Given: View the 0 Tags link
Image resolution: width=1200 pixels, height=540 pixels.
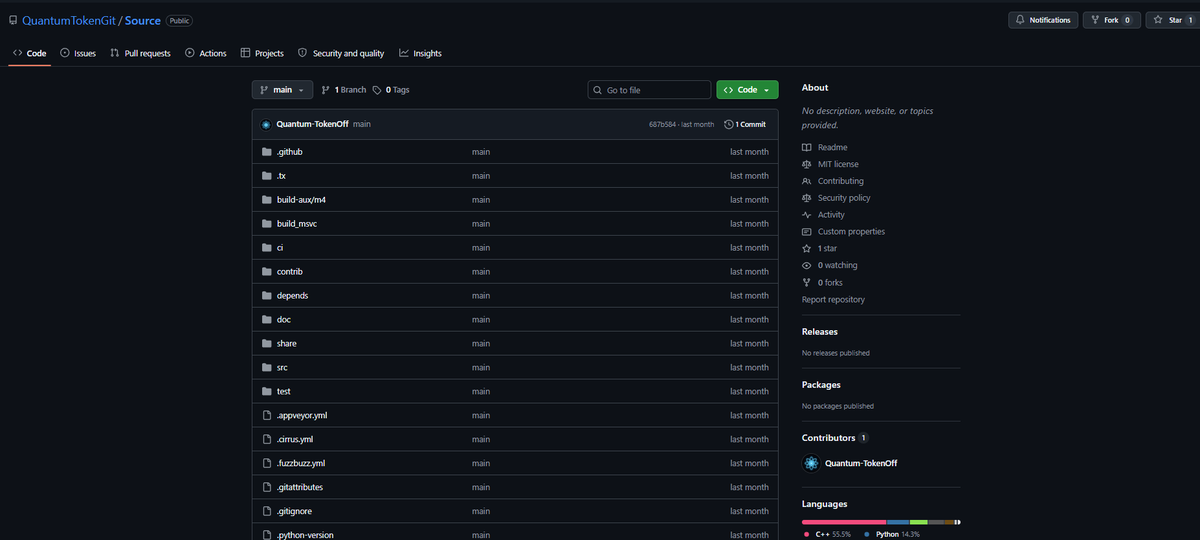Looking at the screenshot, I should [391, 90].
